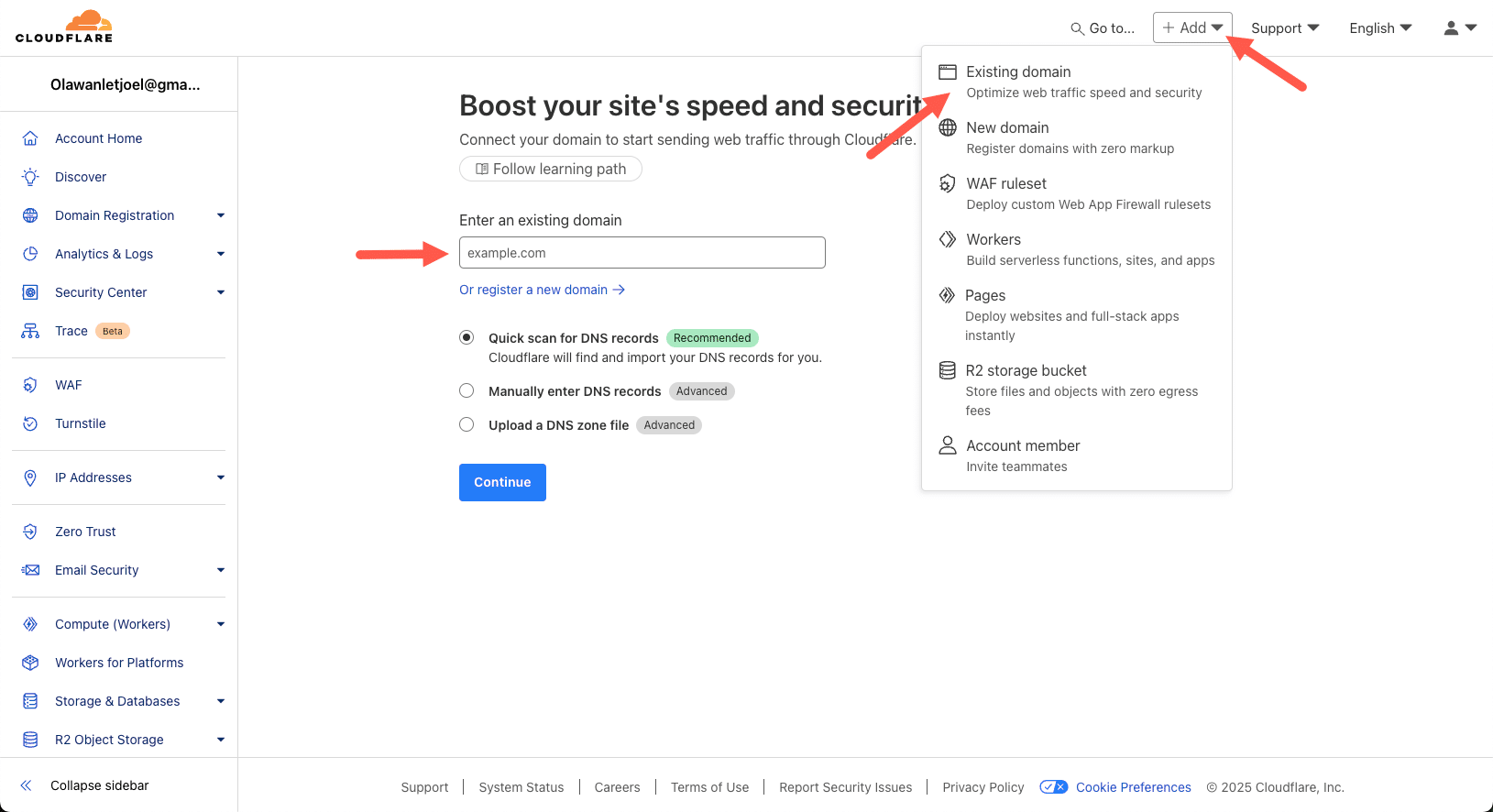Screen dimensions: 1493x812
Task: Click the Workers for Platforms icon
Action: (30, 663)
